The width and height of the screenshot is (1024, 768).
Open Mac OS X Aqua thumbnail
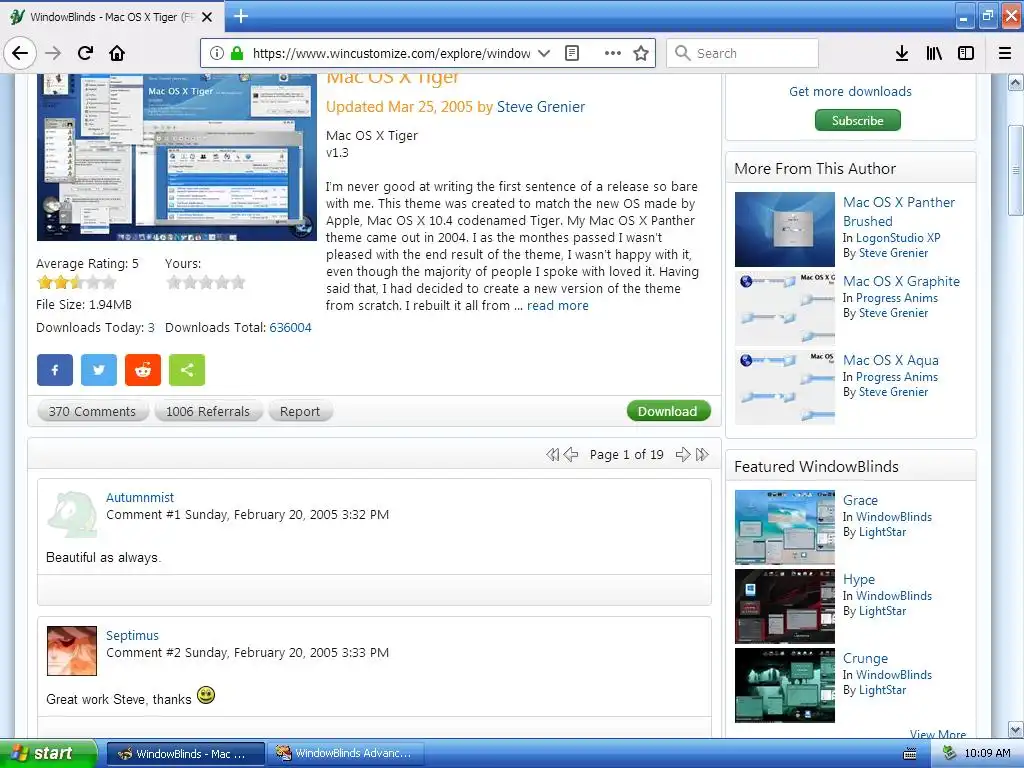pyautogui.click(x=784, y=387)
